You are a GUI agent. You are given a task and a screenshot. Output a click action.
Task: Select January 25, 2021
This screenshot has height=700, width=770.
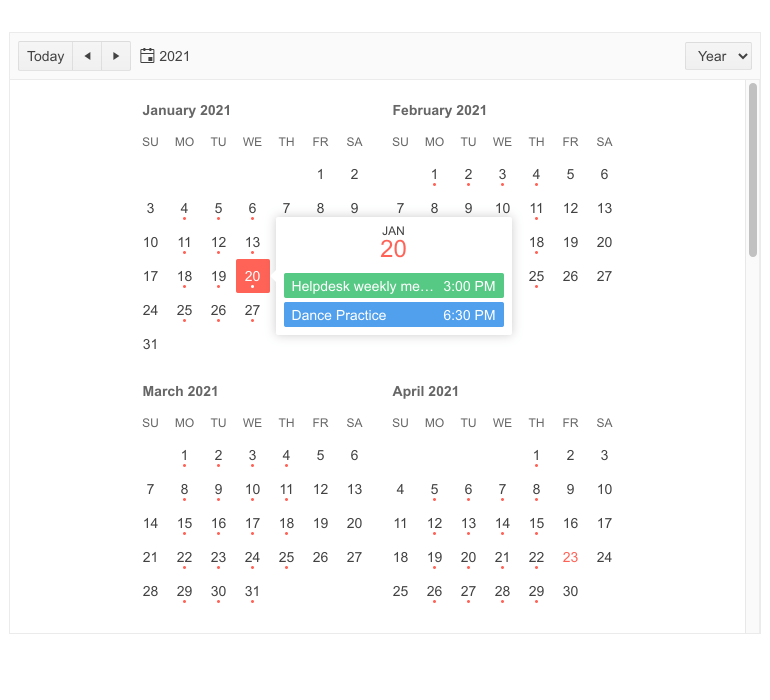tap(185, 310)
